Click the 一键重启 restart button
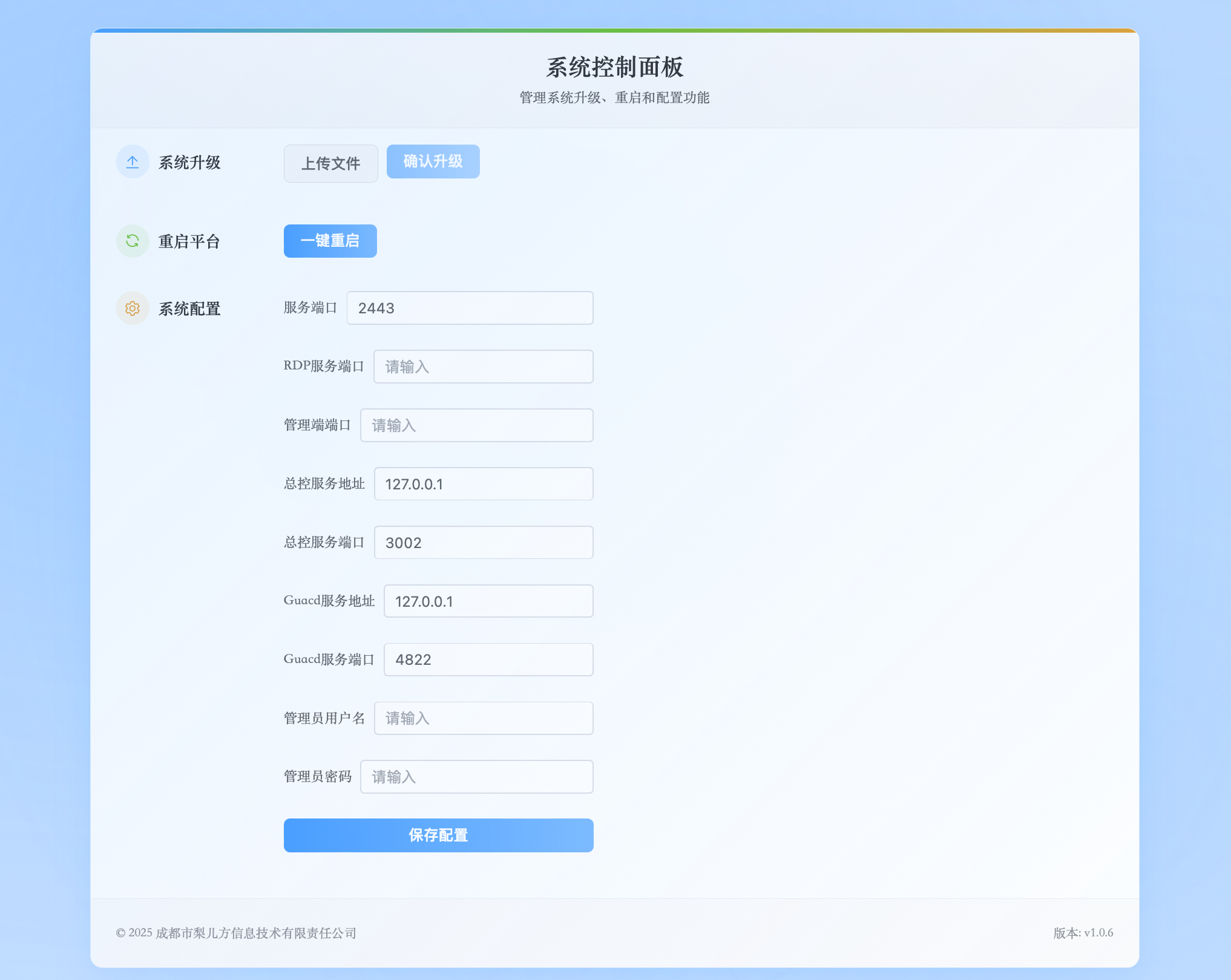This screenshot has width=1231, height=980. point(330,241)
